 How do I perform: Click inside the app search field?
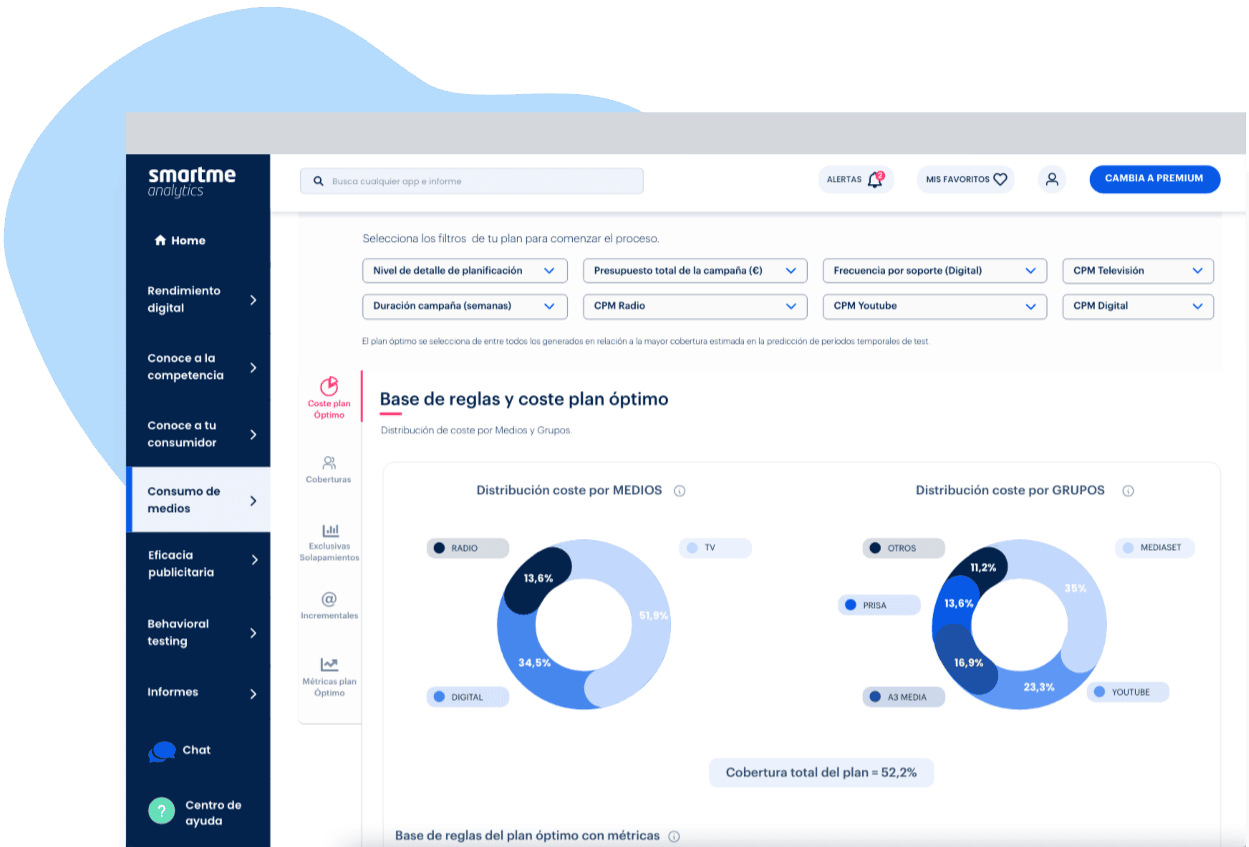pos(470,181)
